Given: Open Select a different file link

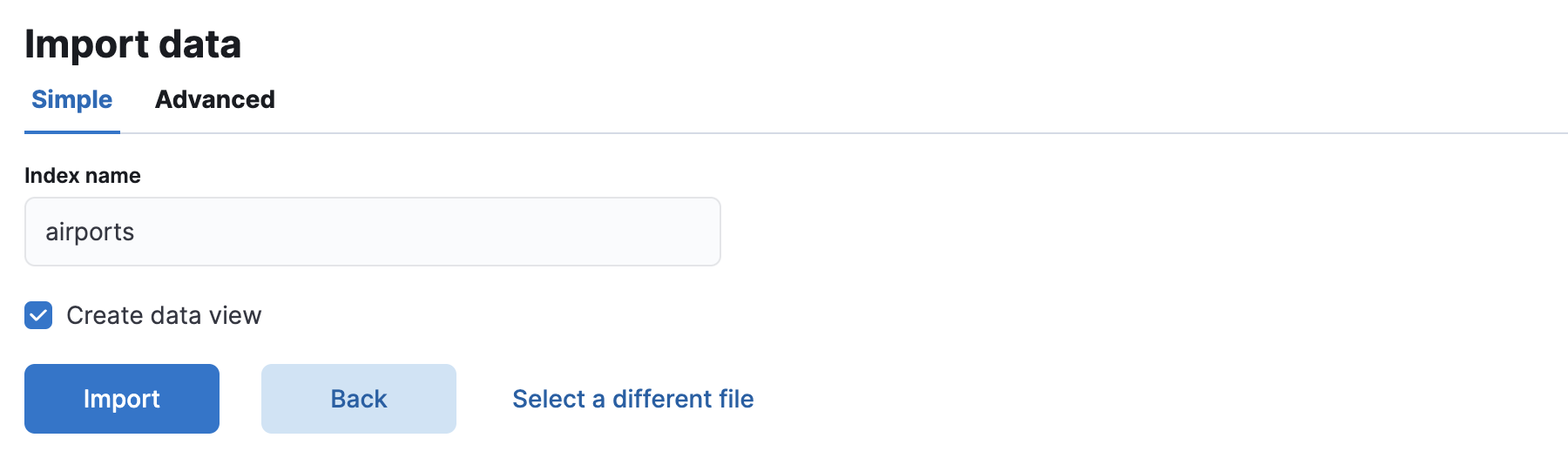Looking at the screenshot, I should (x=633, y=399).
